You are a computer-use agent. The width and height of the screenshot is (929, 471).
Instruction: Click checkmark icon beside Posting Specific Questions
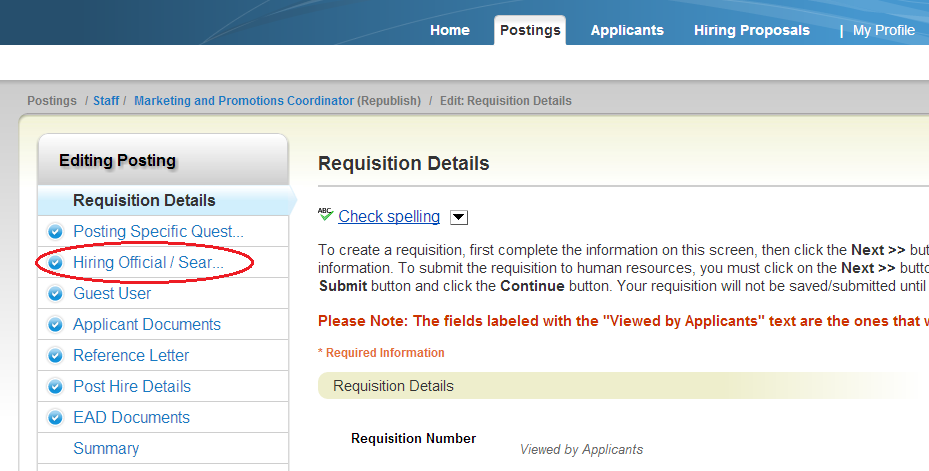55,232
